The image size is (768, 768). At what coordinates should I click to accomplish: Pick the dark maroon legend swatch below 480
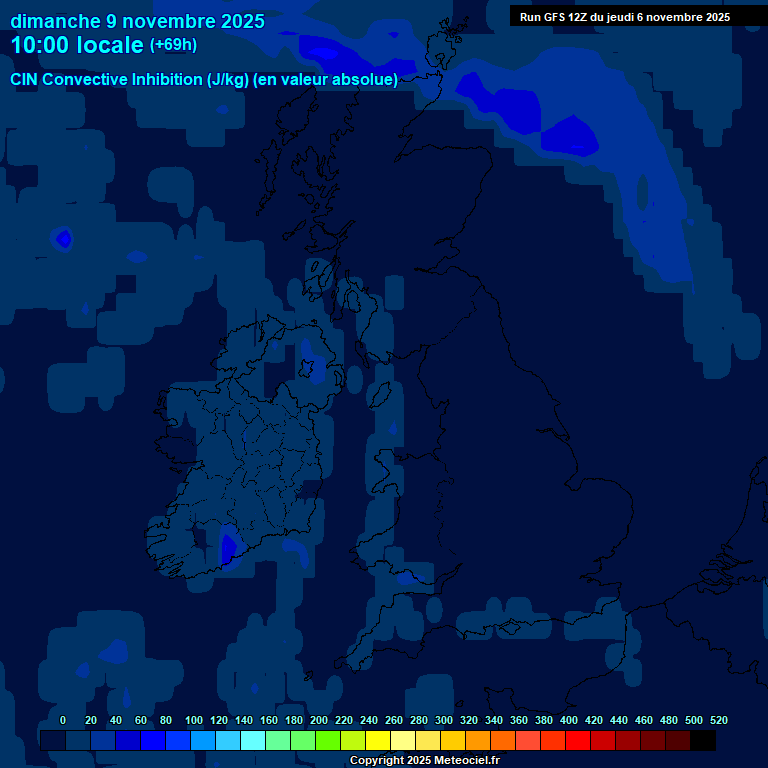tap(678, 741)
